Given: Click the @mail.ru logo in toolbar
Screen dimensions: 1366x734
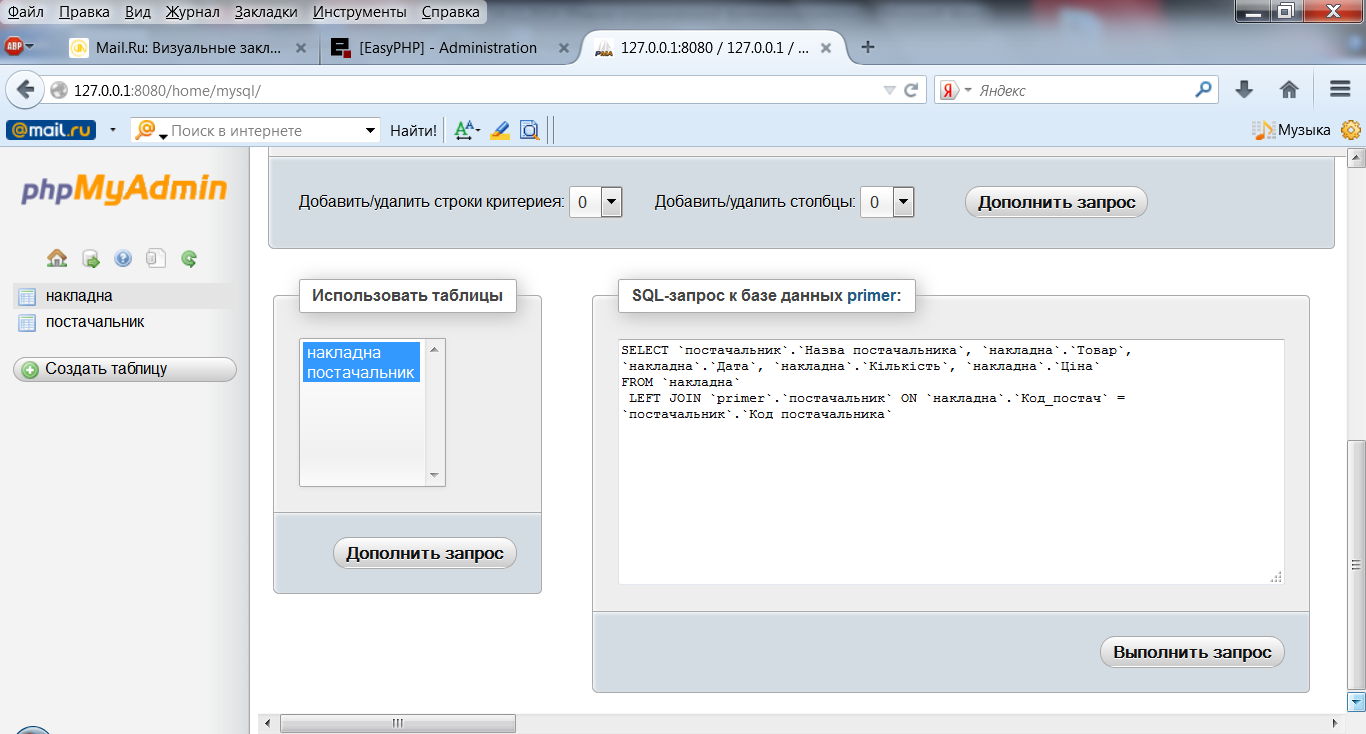Looking at the screenshot, I should click(51, 130).
